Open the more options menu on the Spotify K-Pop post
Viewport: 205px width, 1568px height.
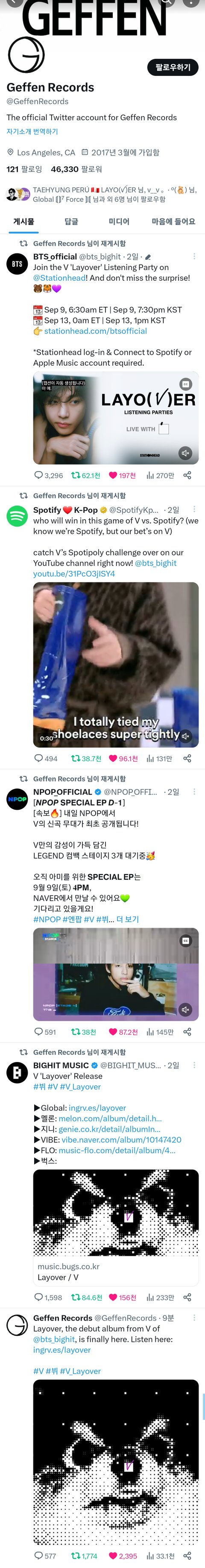pos(194,509)
